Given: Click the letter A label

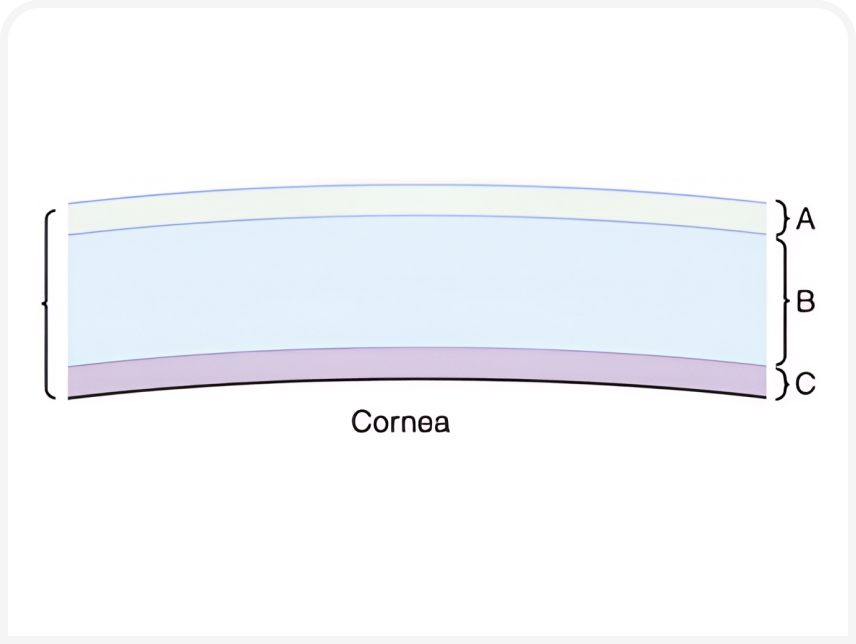Looking at the screenshot, I should [806, 219].
